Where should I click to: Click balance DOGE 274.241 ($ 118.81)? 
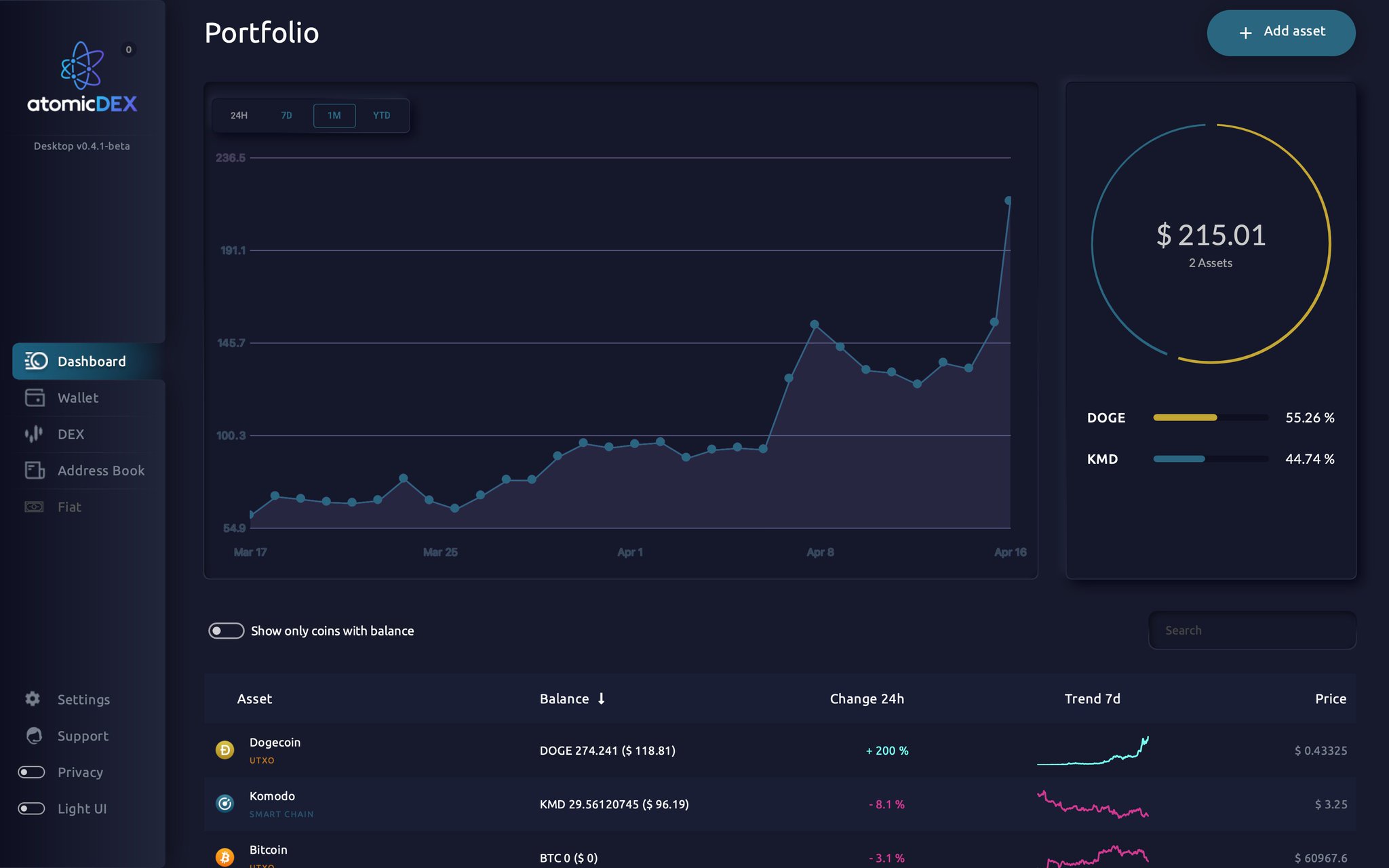point(607,751)
